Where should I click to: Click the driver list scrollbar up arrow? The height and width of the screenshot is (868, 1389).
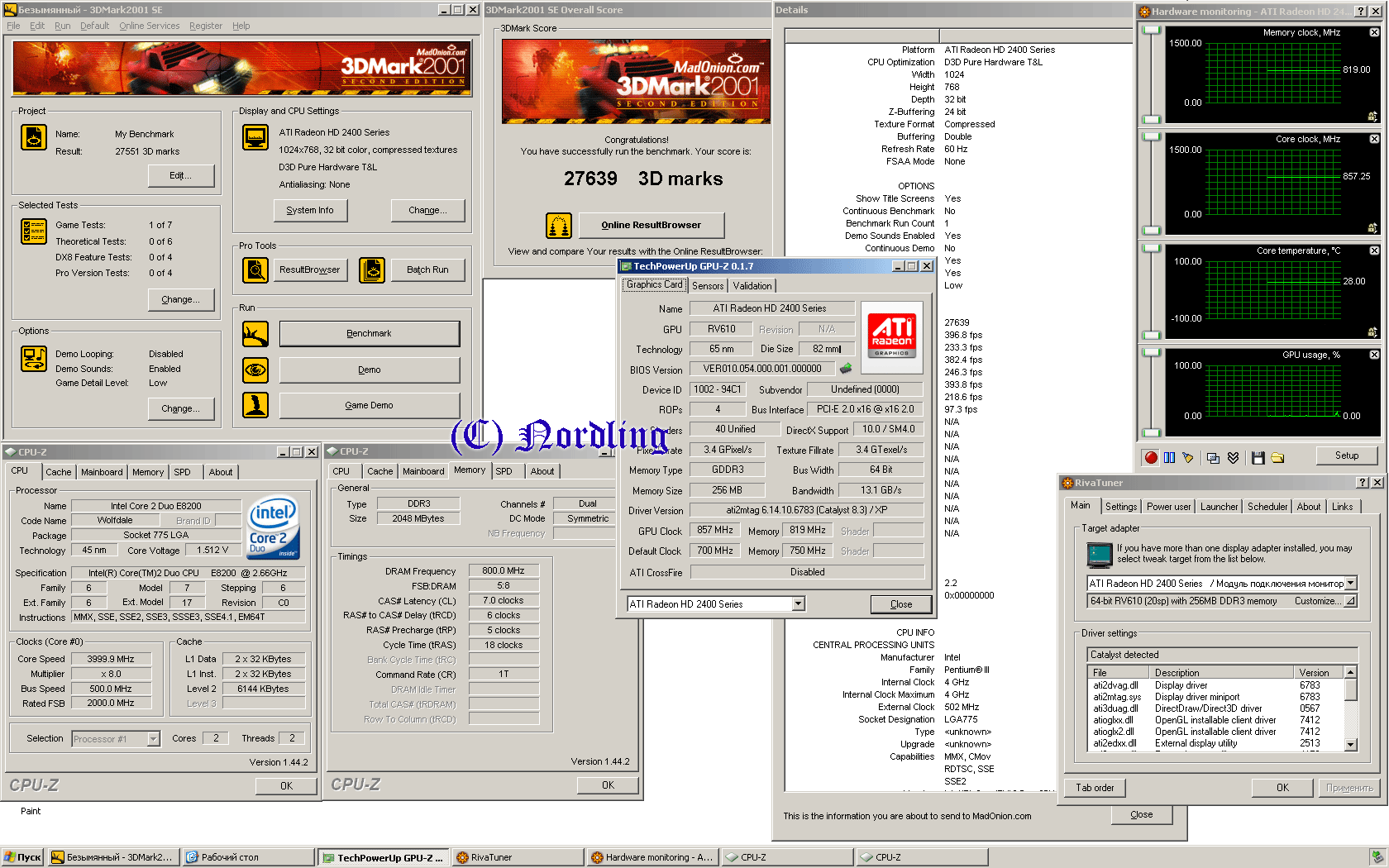(1351, 673)
